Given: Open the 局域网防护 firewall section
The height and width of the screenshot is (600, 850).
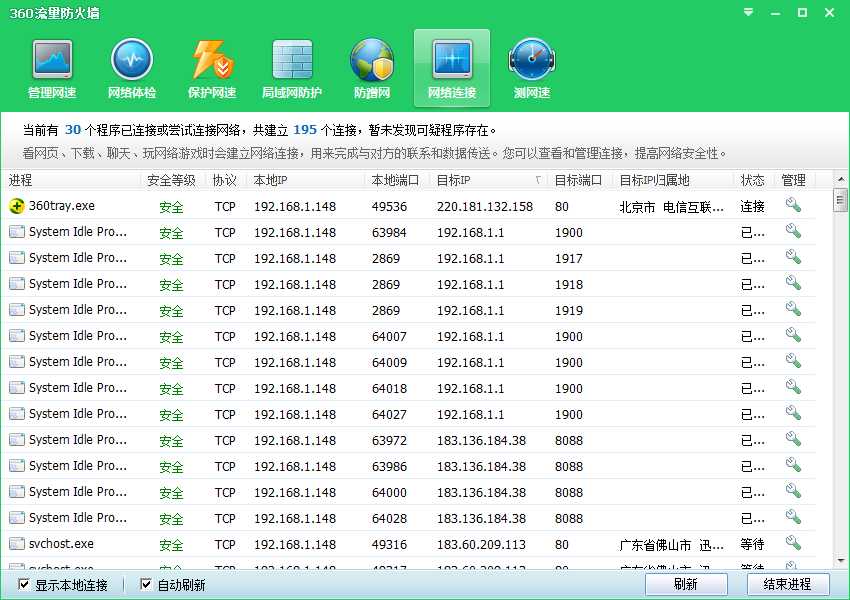Looking at the screenshot, I should coord(292,69).
